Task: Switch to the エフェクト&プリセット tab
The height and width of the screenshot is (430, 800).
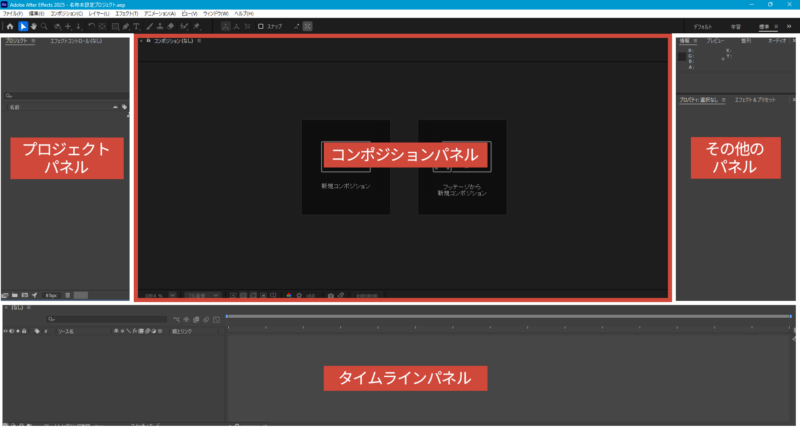Action: (755, 100)
